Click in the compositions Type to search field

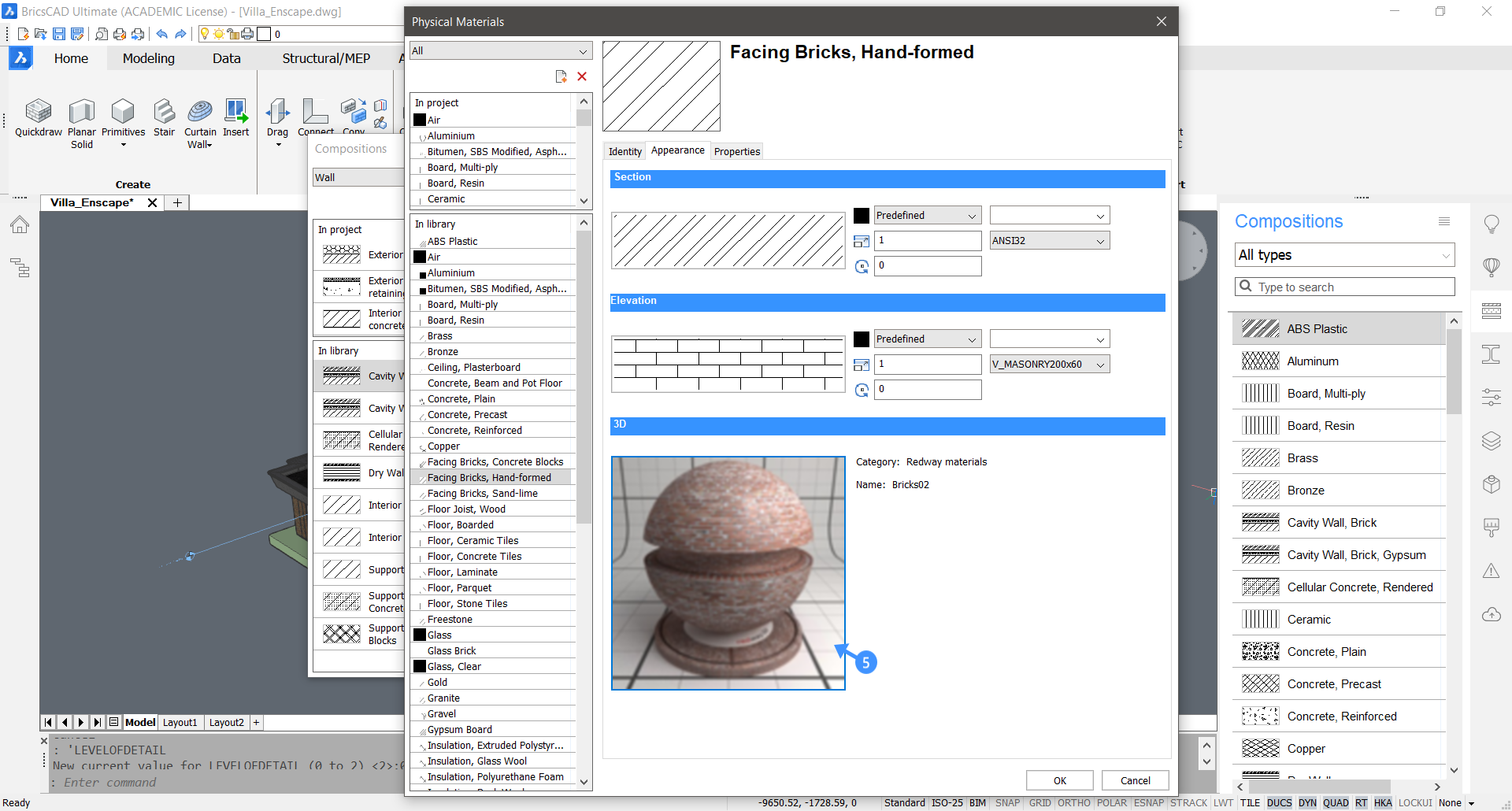click(1347, 287)
